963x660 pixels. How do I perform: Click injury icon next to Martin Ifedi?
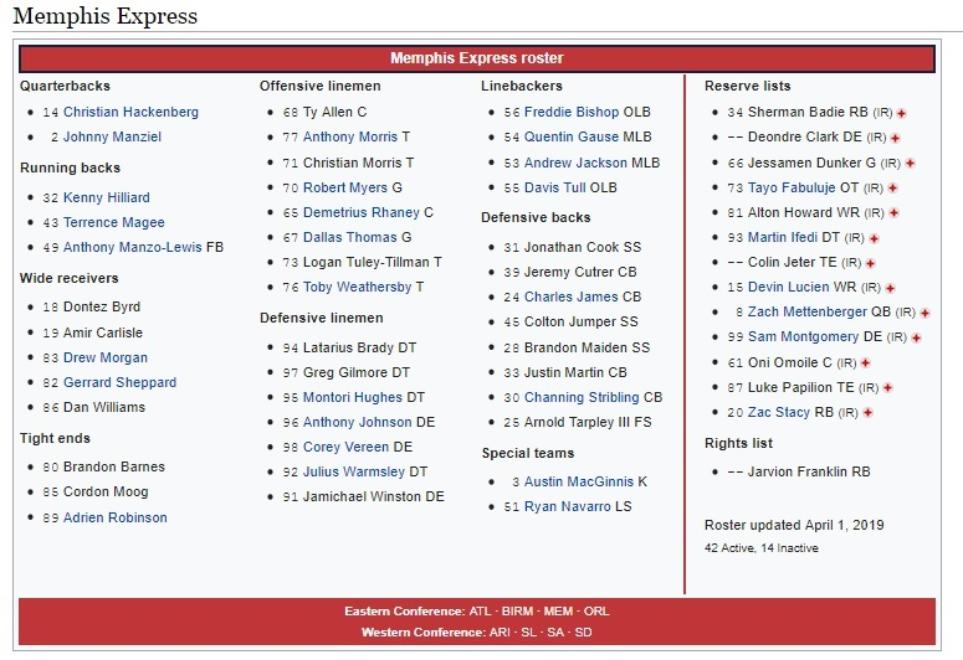point(874,238)
